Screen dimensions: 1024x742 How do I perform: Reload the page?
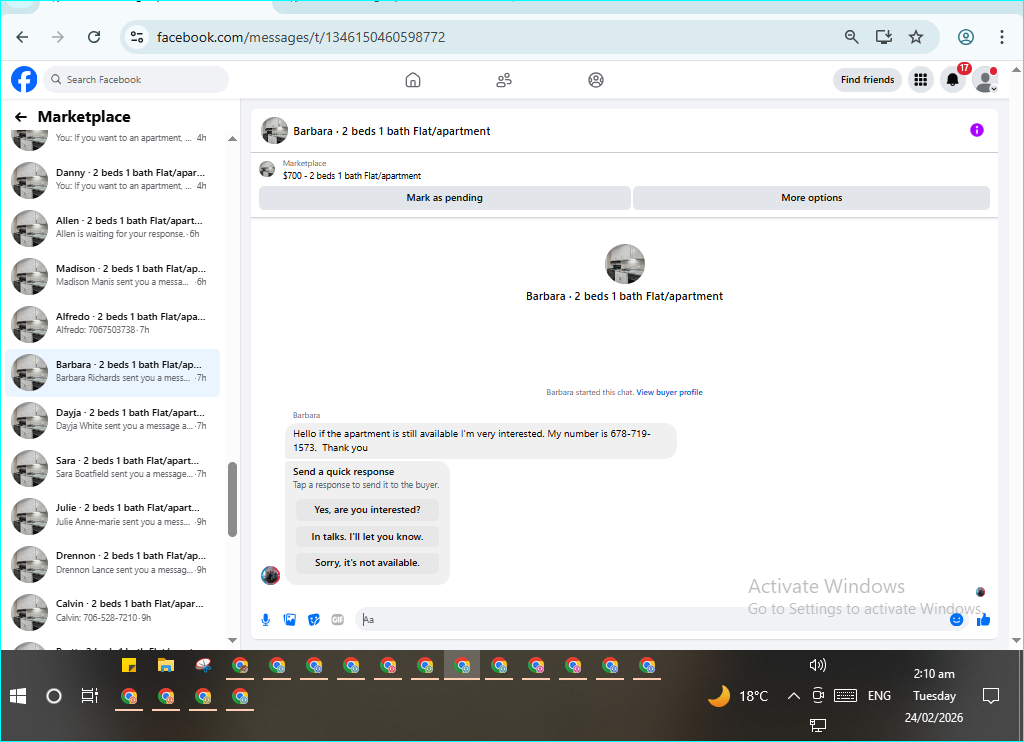(94, 37)
